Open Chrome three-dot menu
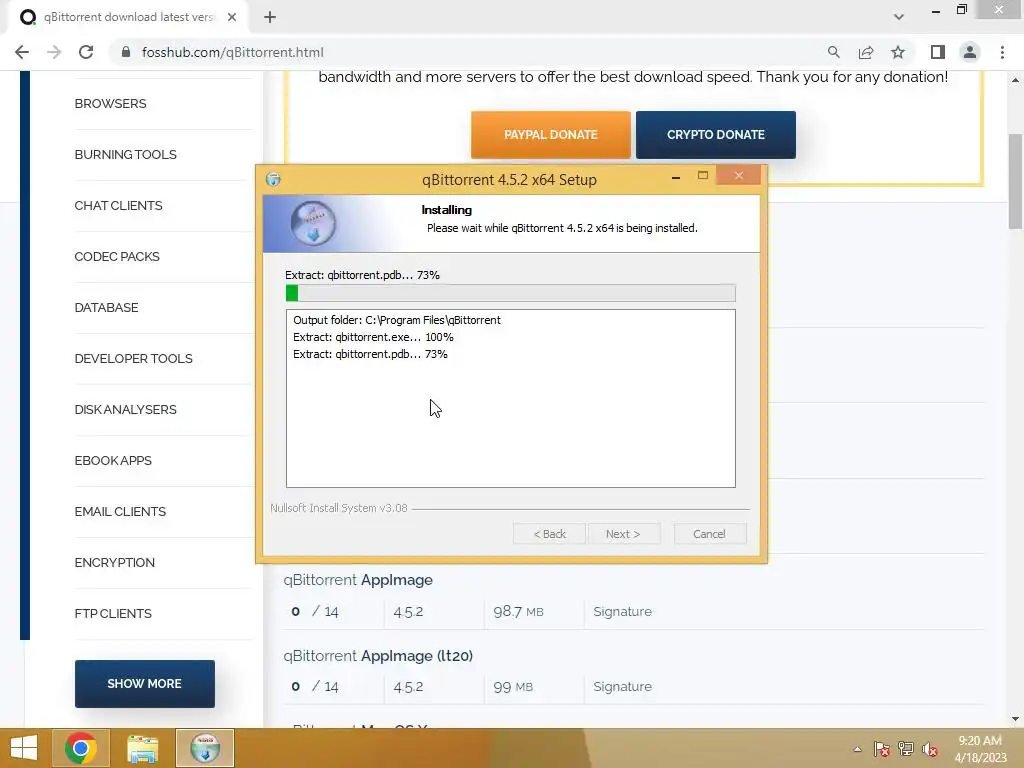 pyautogui.click(x=1002, y=52)
